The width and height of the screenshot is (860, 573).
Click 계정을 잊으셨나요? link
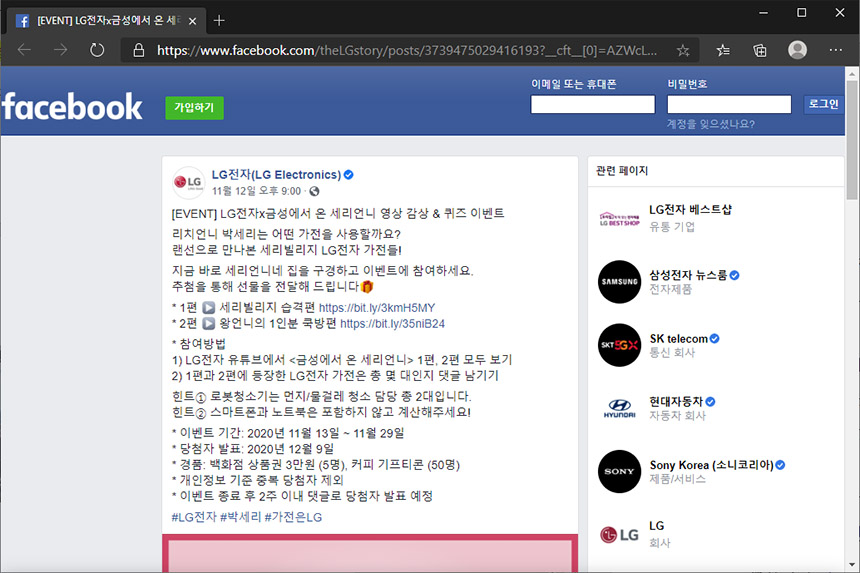tap(710, 124)
